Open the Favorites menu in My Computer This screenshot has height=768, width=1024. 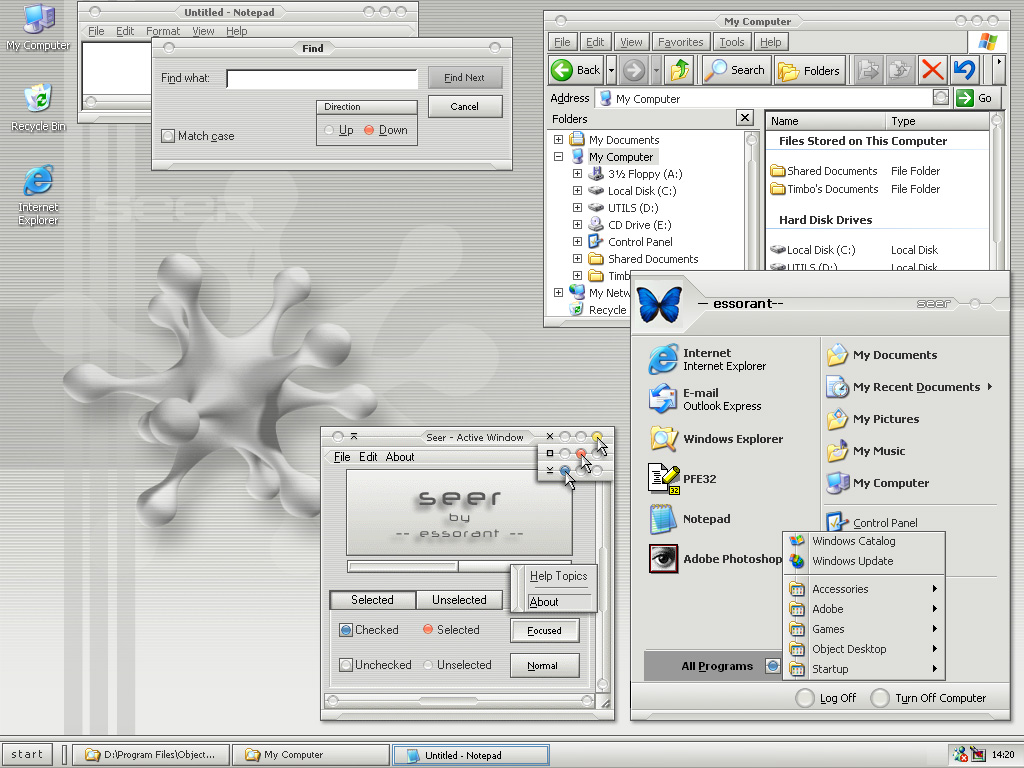click(x=680, y=42)
